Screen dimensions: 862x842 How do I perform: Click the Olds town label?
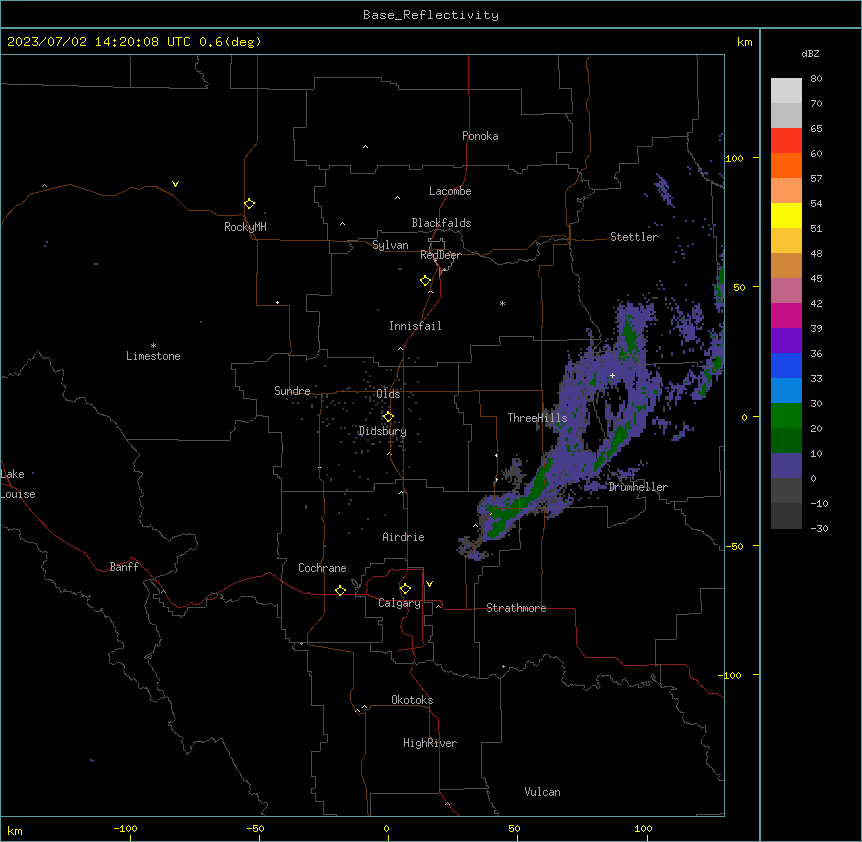coord(388,394)
